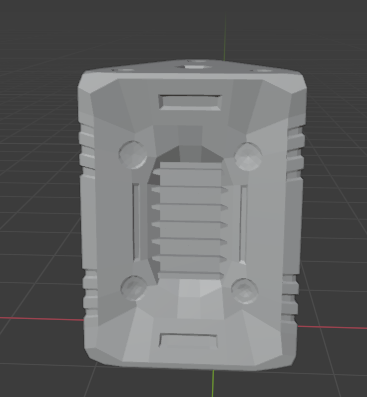Screen dimensions: 367x397
Task: Pick the narrow vertical slot left of the threads
Action: [136, 222]
